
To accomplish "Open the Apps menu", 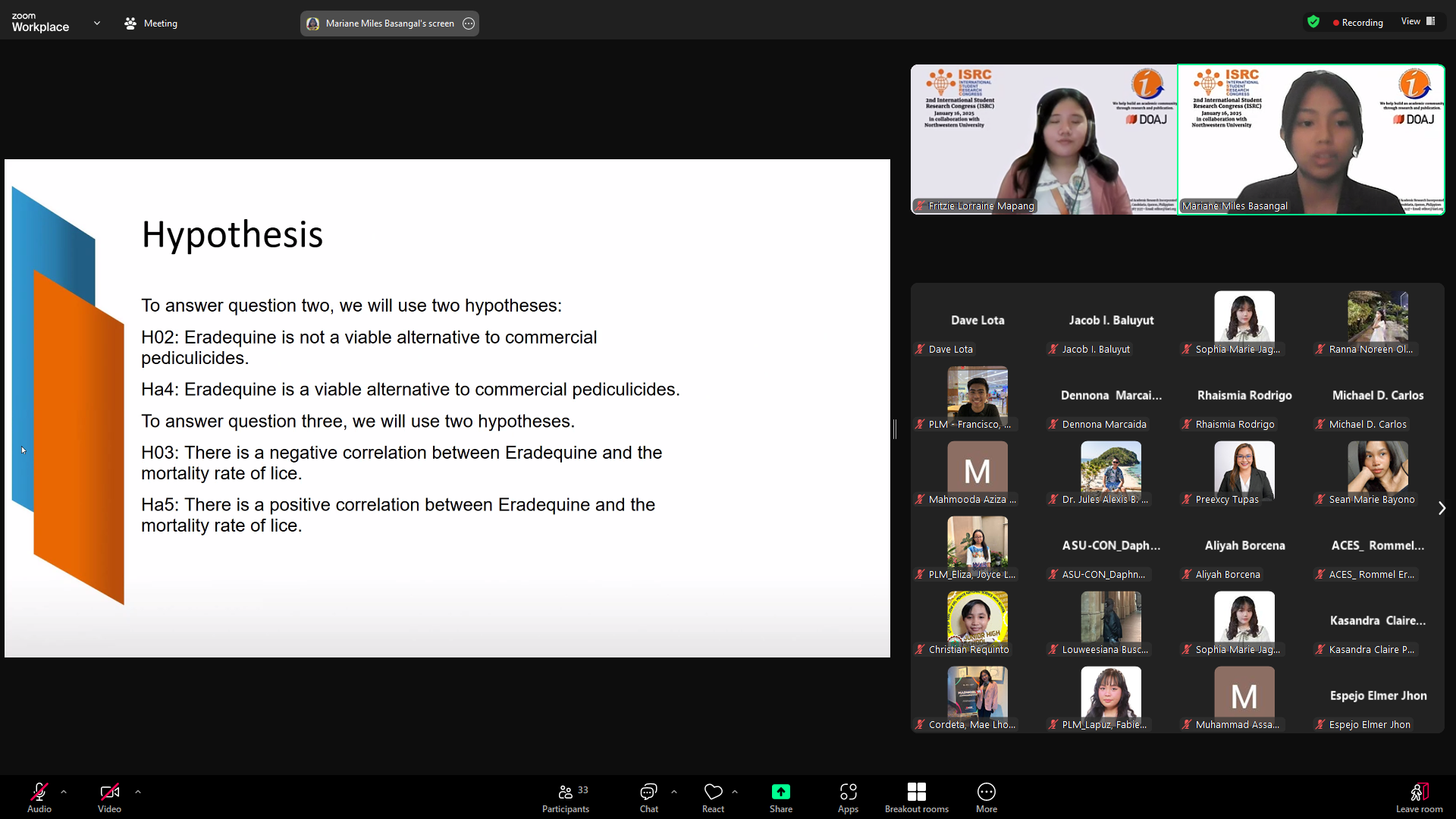I will click(848, 798).
